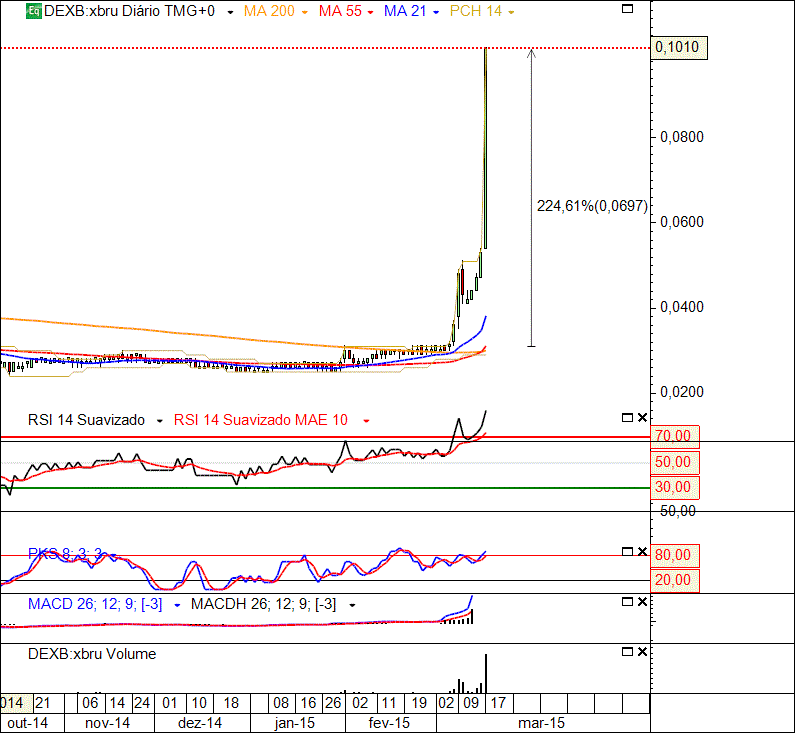Click the 0,1010 price level label
Viewport: 795px width, 733px height.
[678, 47]
